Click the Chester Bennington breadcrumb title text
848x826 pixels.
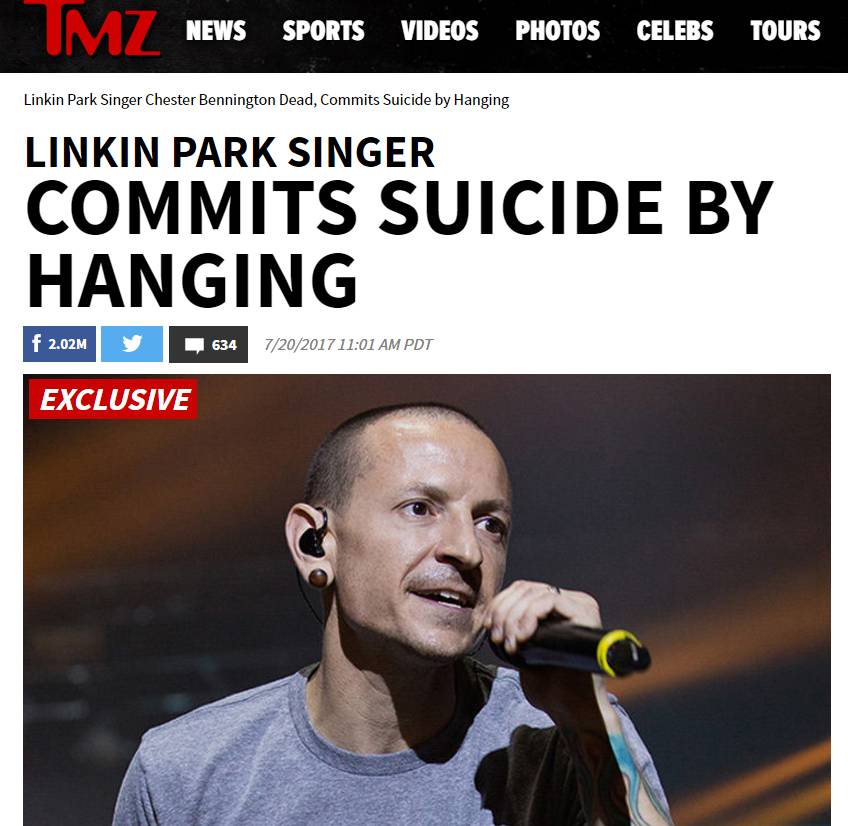pos(267,100)
